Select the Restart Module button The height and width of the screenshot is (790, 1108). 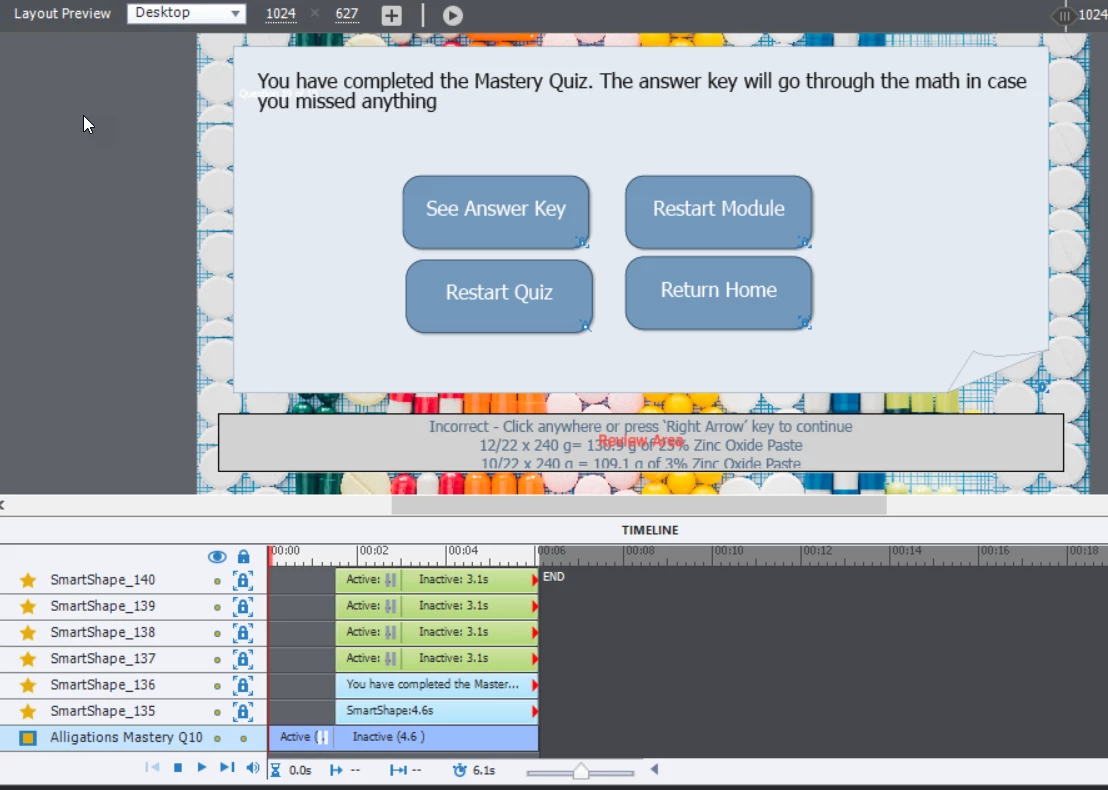click(719, 212)
